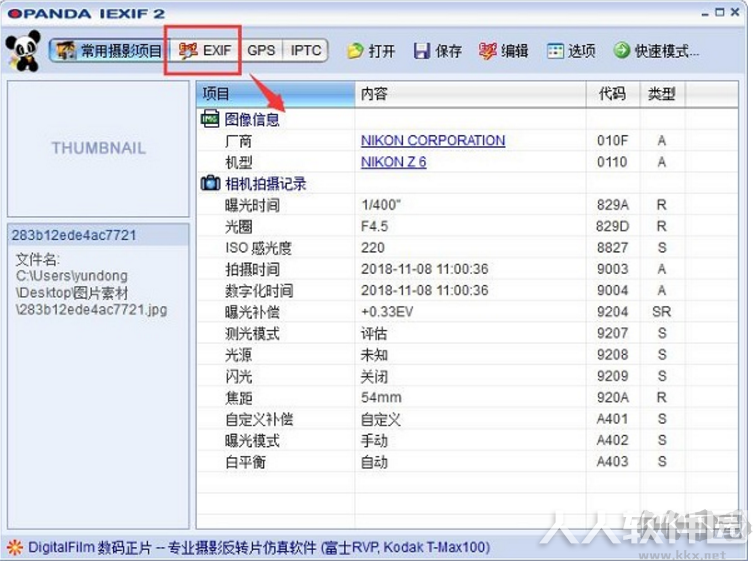The width and height of the screenshot is (753, 562).
Task: Open the EXIF tab
Action: [x=205, y=50]
